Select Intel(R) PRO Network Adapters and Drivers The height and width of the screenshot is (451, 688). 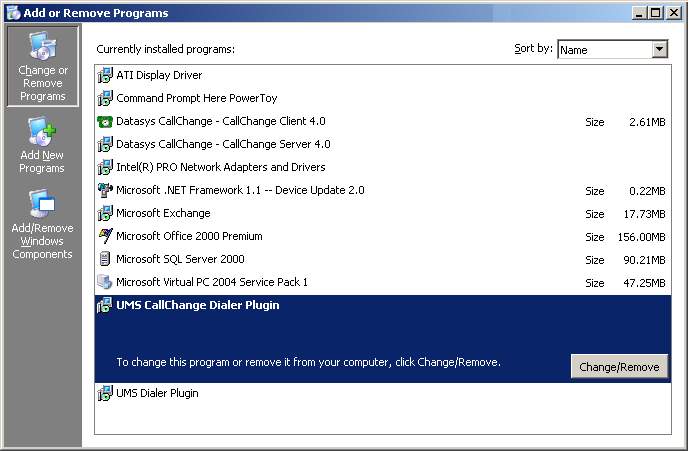tap(383, 167)
